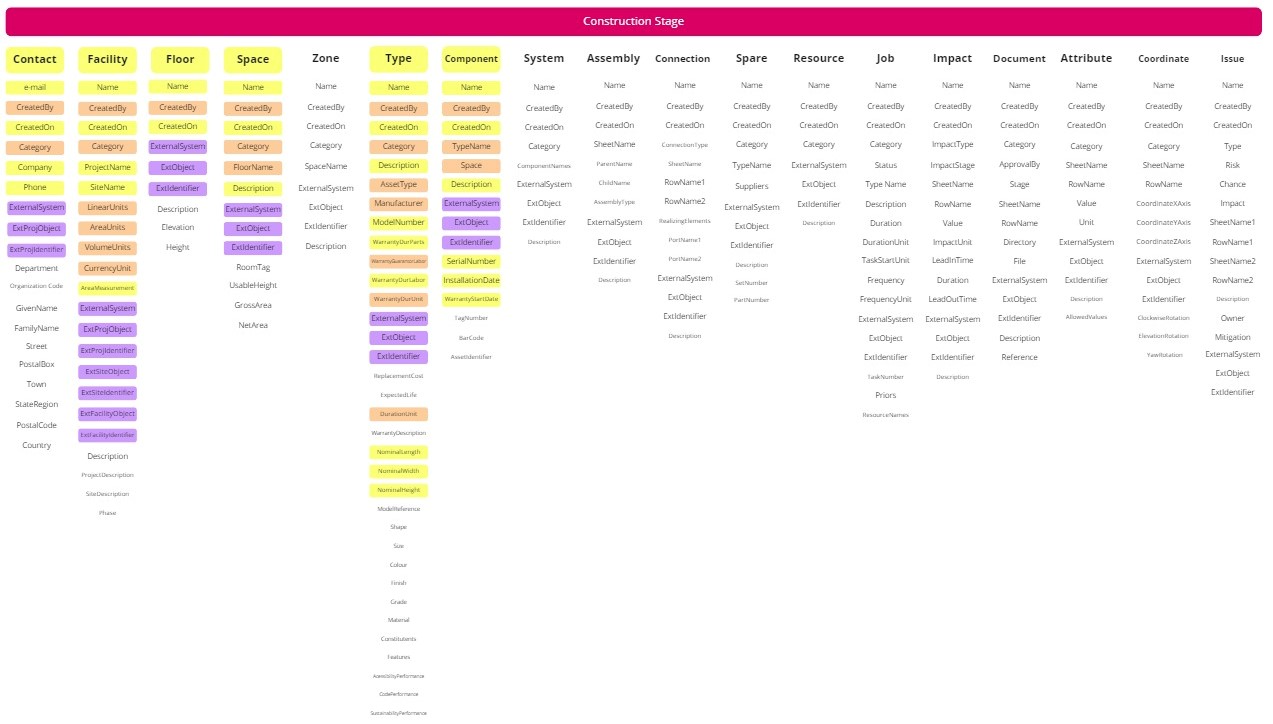The height and width of the screenshot is (724, 1273).
Task: Select the Facility column header
Action: pos(107,59)
